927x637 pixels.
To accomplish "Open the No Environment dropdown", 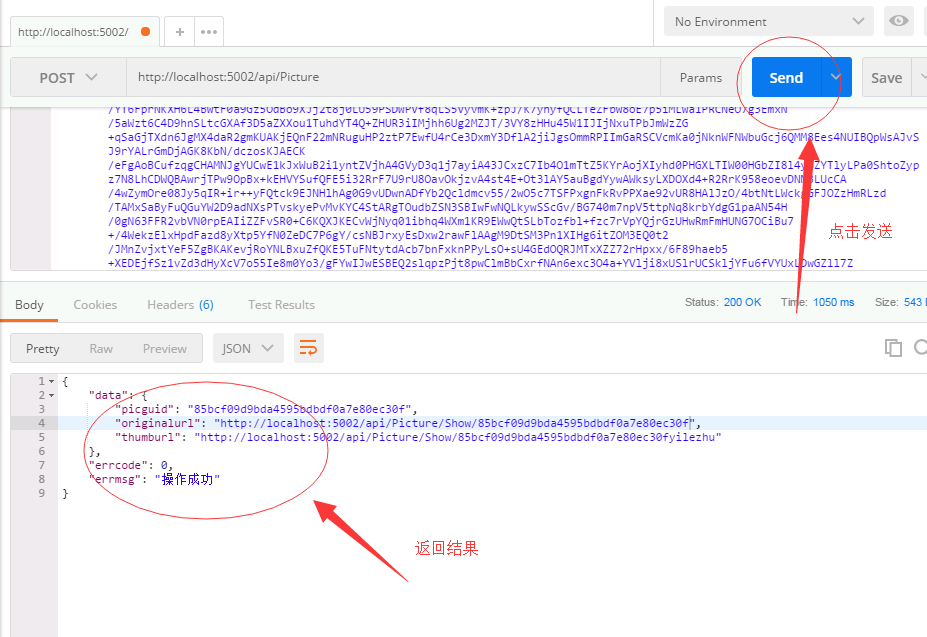I will coord(769,21).
